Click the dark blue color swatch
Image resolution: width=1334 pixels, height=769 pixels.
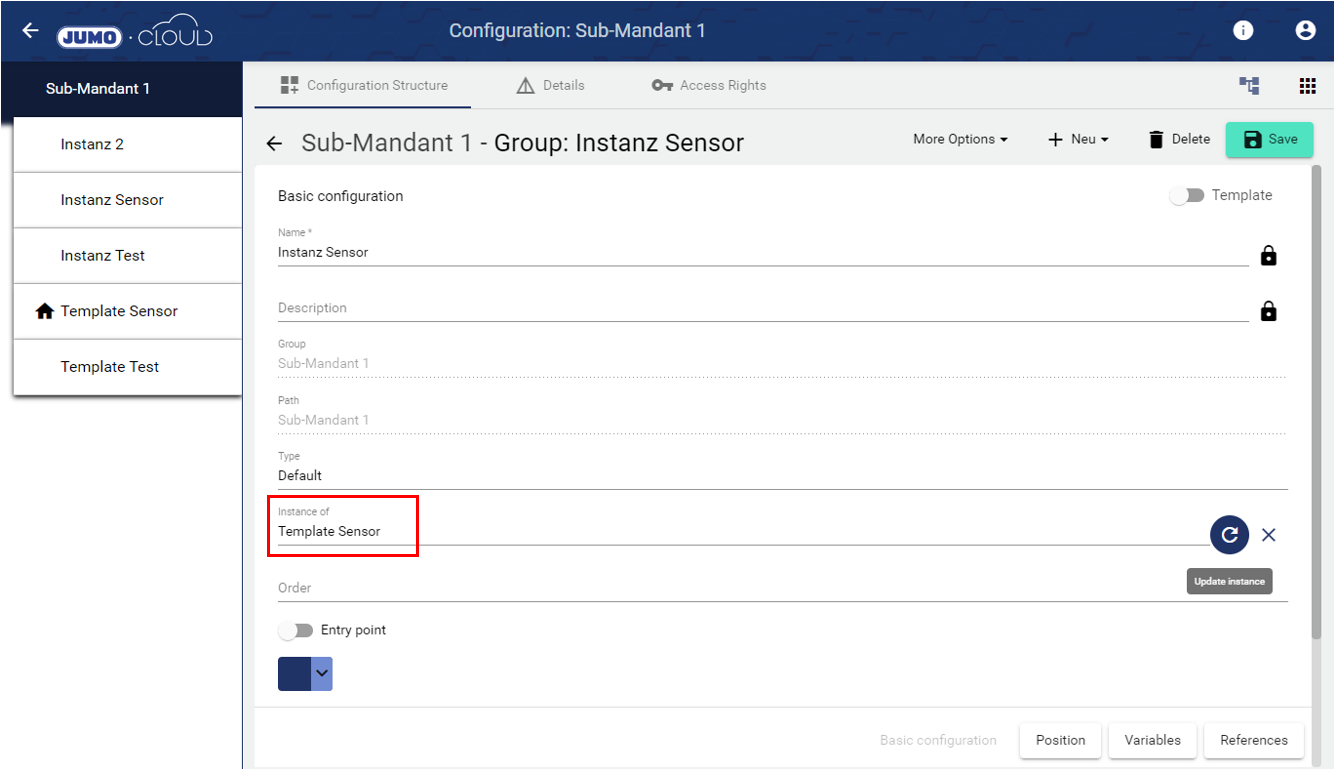point(294,674)
